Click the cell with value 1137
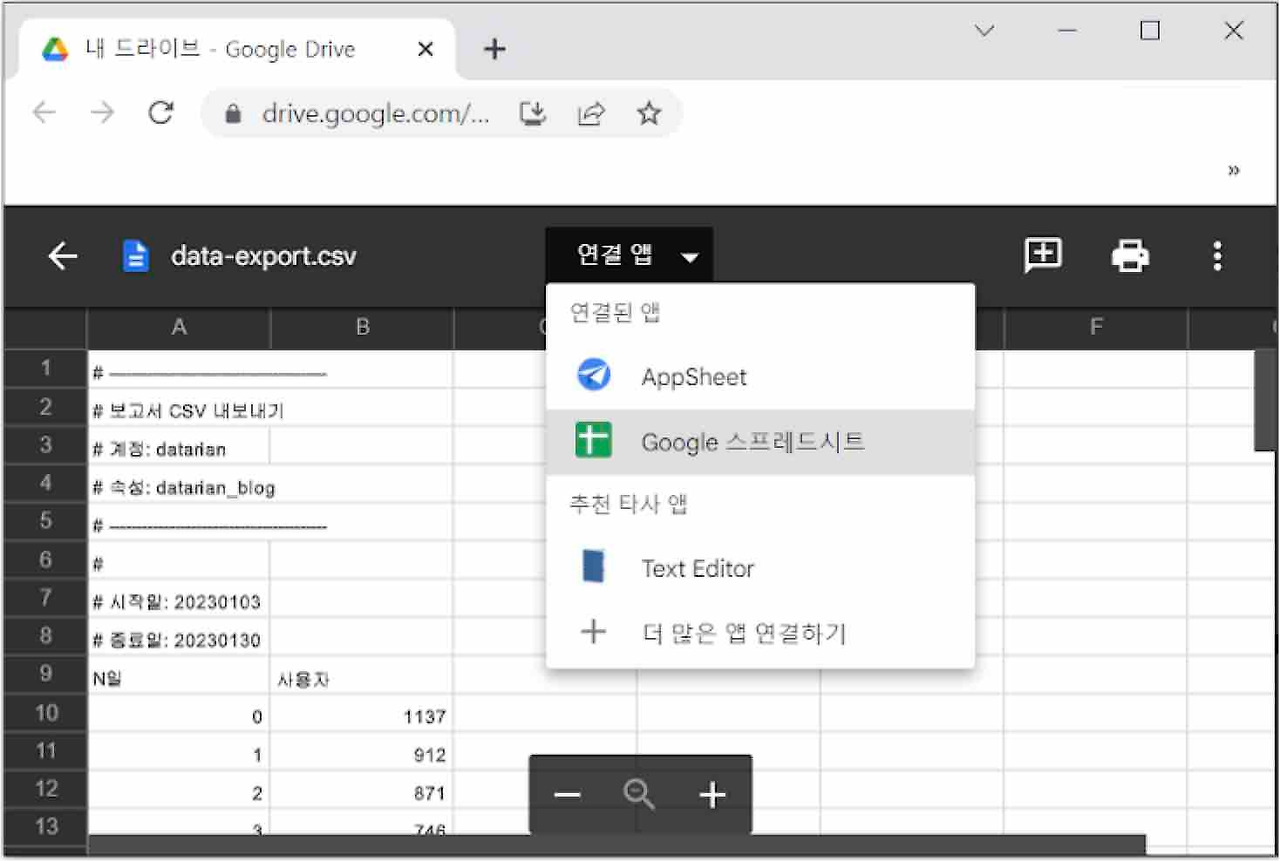Image resolution: width=1280 pixels, height=861 pixels. (362, 712)
